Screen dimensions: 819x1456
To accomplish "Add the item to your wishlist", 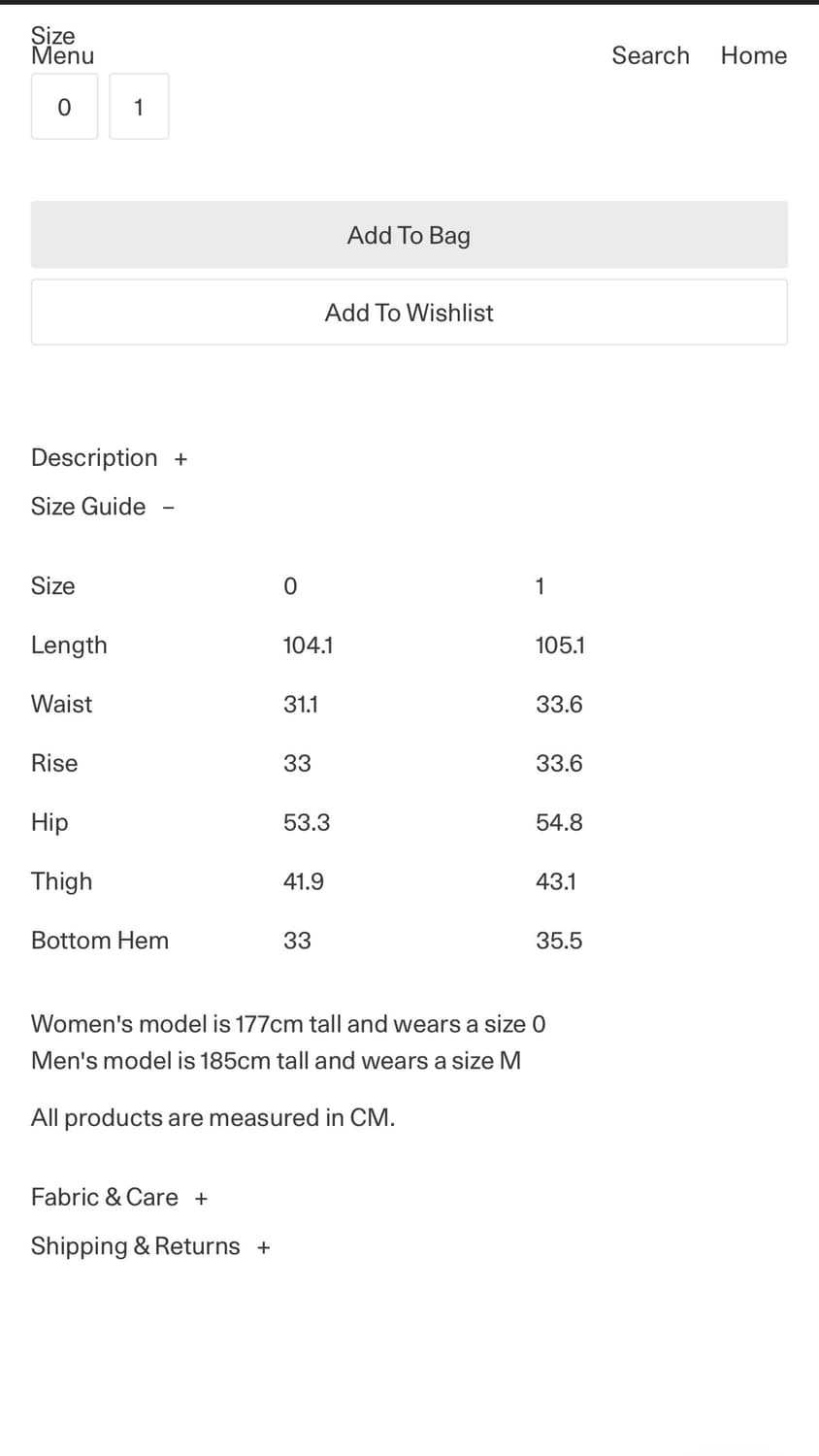I will (409, 312).
